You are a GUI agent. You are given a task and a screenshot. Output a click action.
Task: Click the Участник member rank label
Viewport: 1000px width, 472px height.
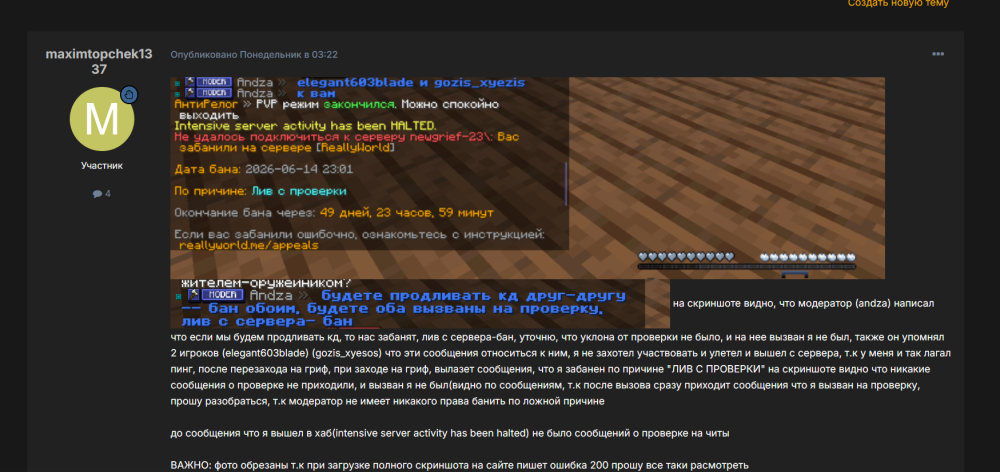point(102,165)
